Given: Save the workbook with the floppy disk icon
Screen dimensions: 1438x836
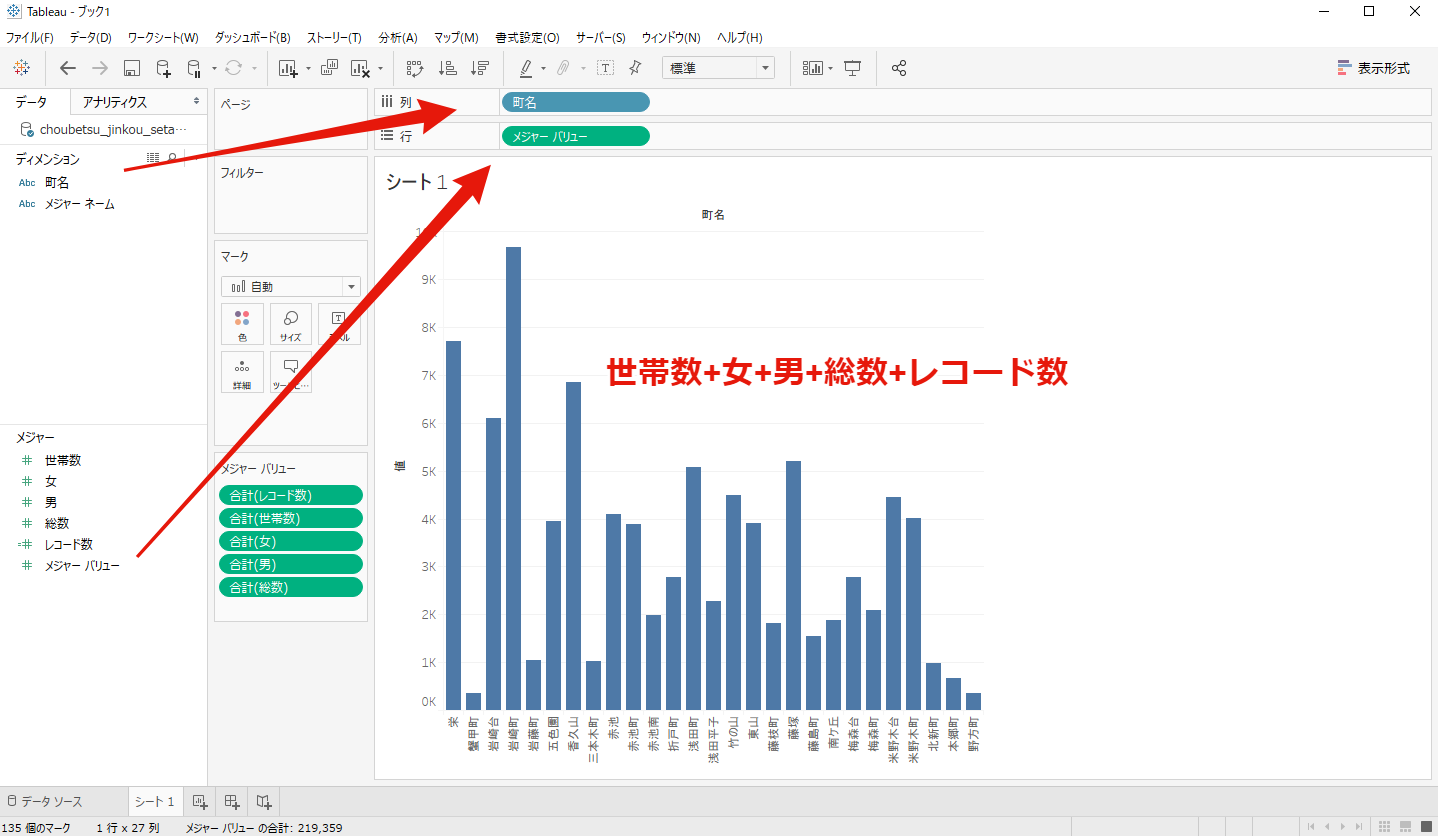Looking at the screenshot, I should point(131,68).
